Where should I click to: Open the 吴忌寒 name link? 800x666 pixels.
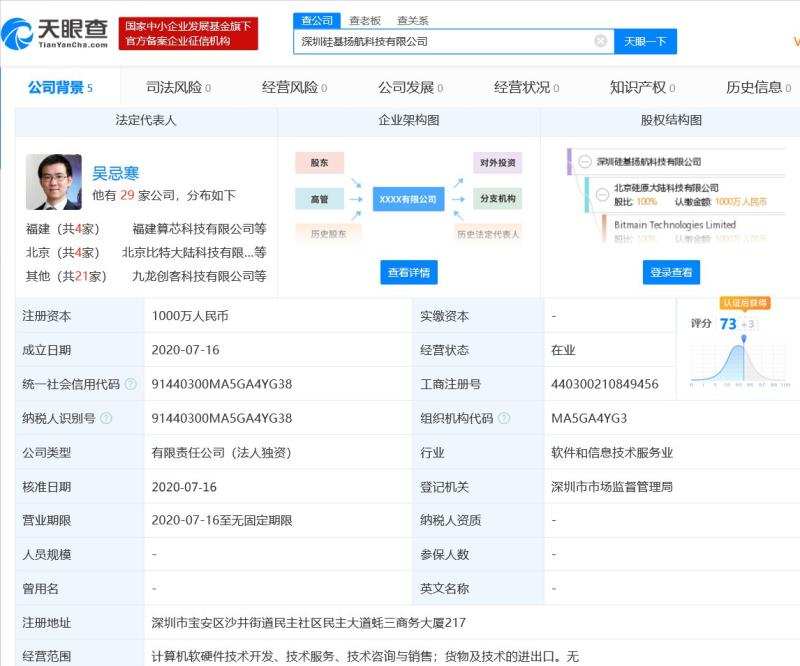click(114, 172)
